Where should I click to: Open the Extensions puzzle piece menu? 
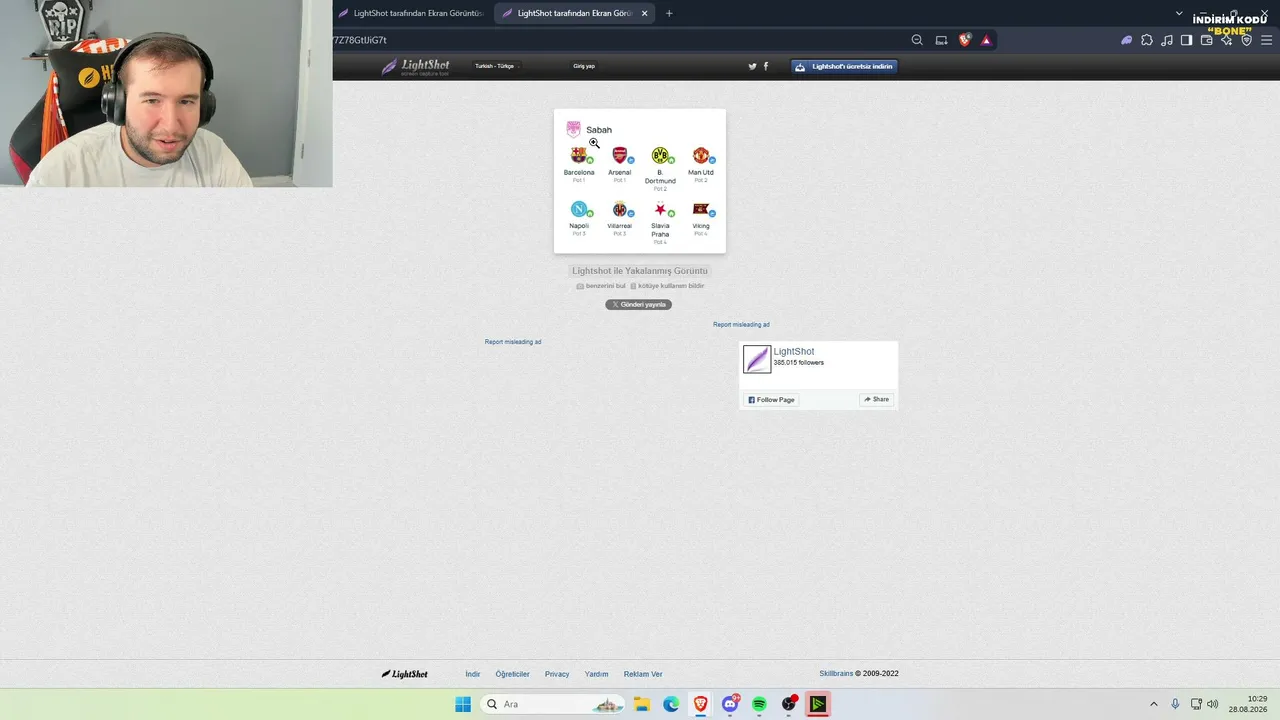[x=1147, y=40]
